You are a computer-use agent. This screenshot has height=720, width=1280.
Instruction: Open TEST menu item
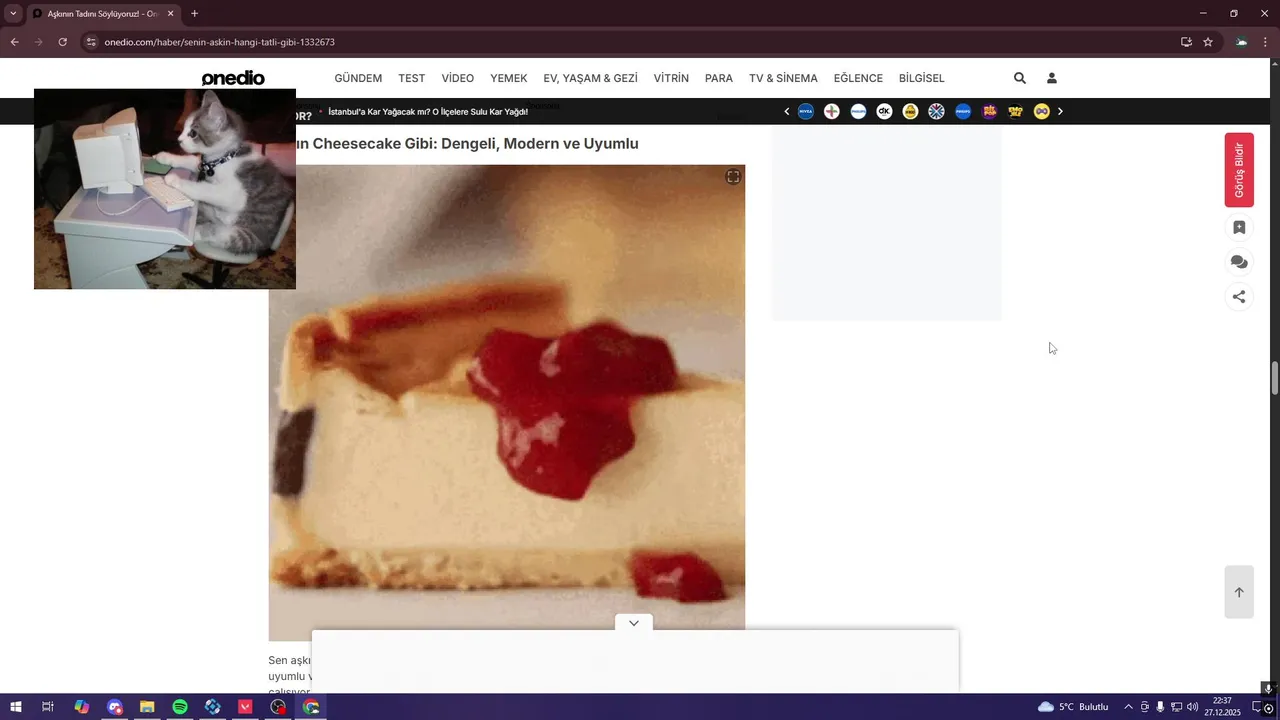click(x=412, y=78)
